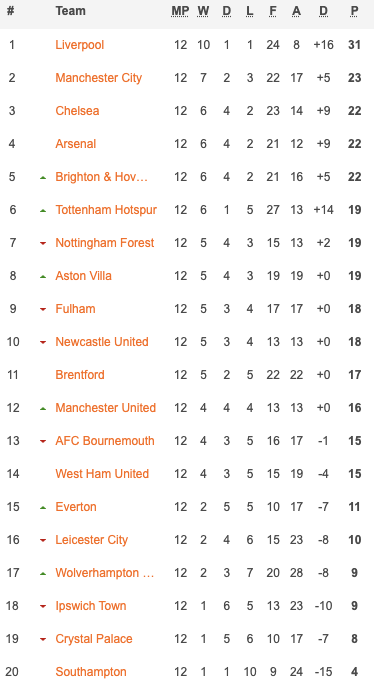Viewport: 374px width, 688px height.
Task: Click green up arrow beside Everton
Action: pos(43,508)
